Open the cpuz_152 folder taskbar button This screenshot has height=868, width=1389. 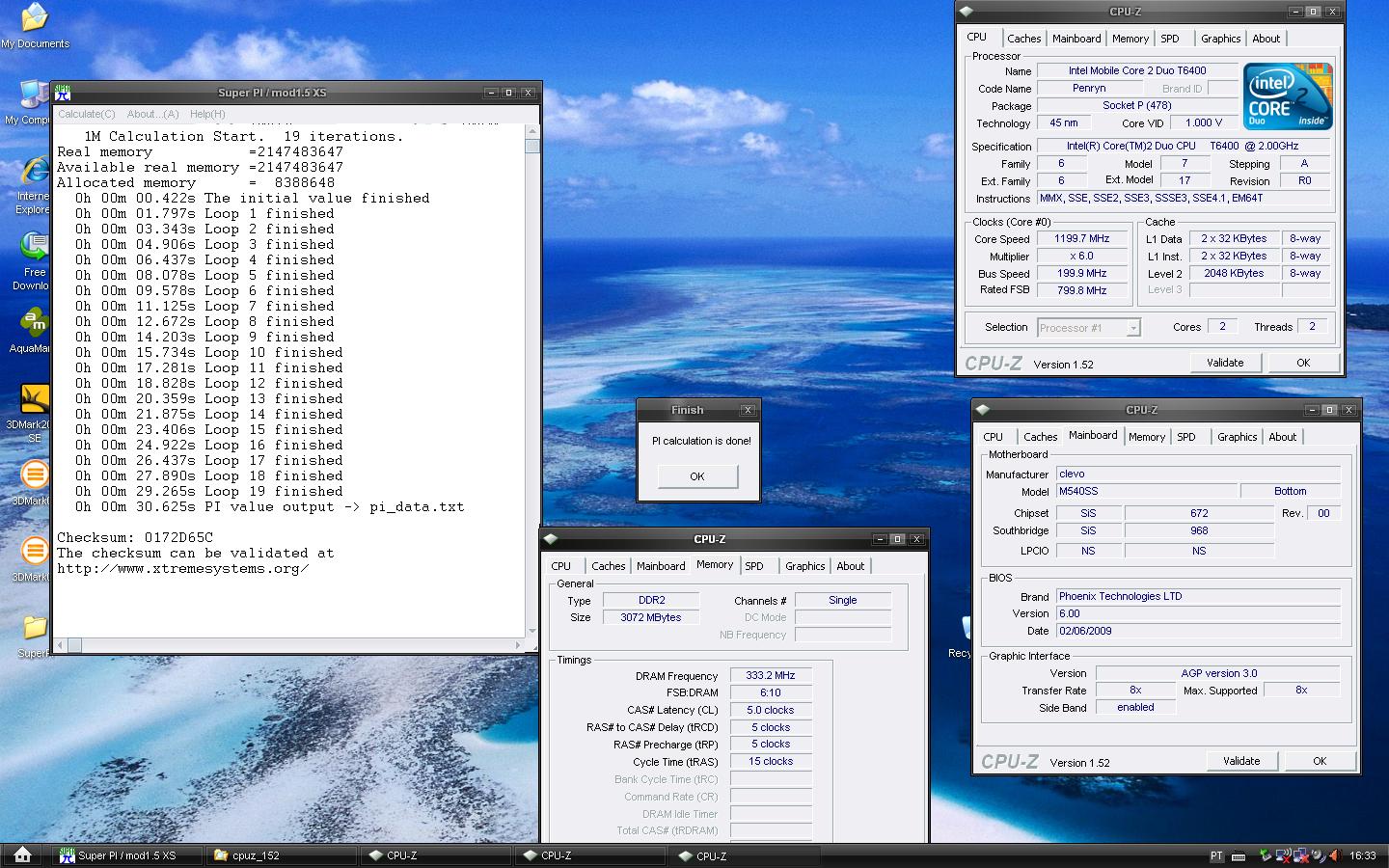[282, 855]
